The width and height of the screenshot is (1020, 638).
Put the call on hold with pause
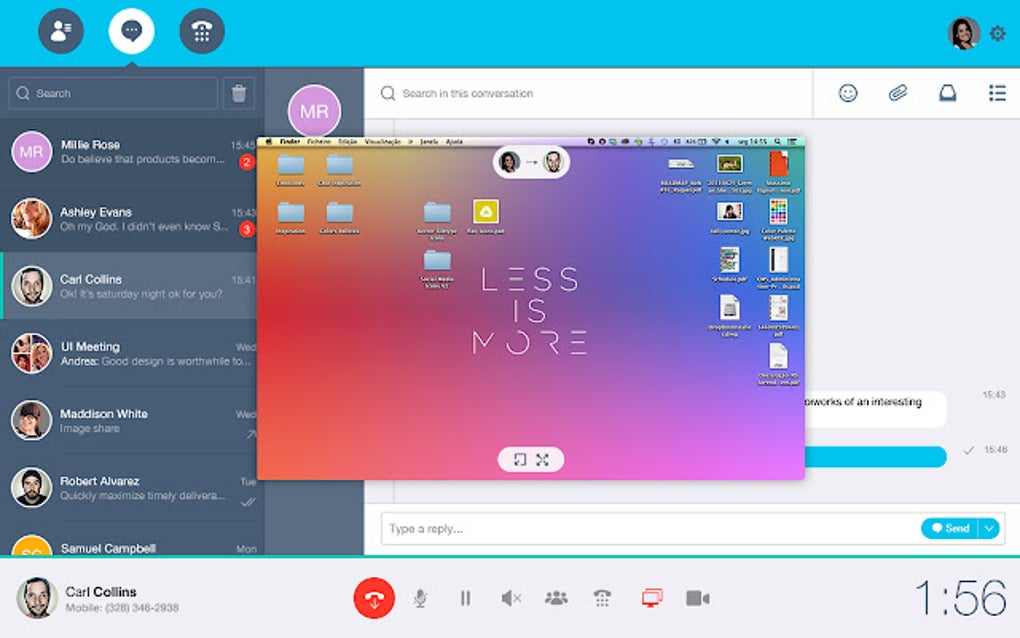click(465, 597)
